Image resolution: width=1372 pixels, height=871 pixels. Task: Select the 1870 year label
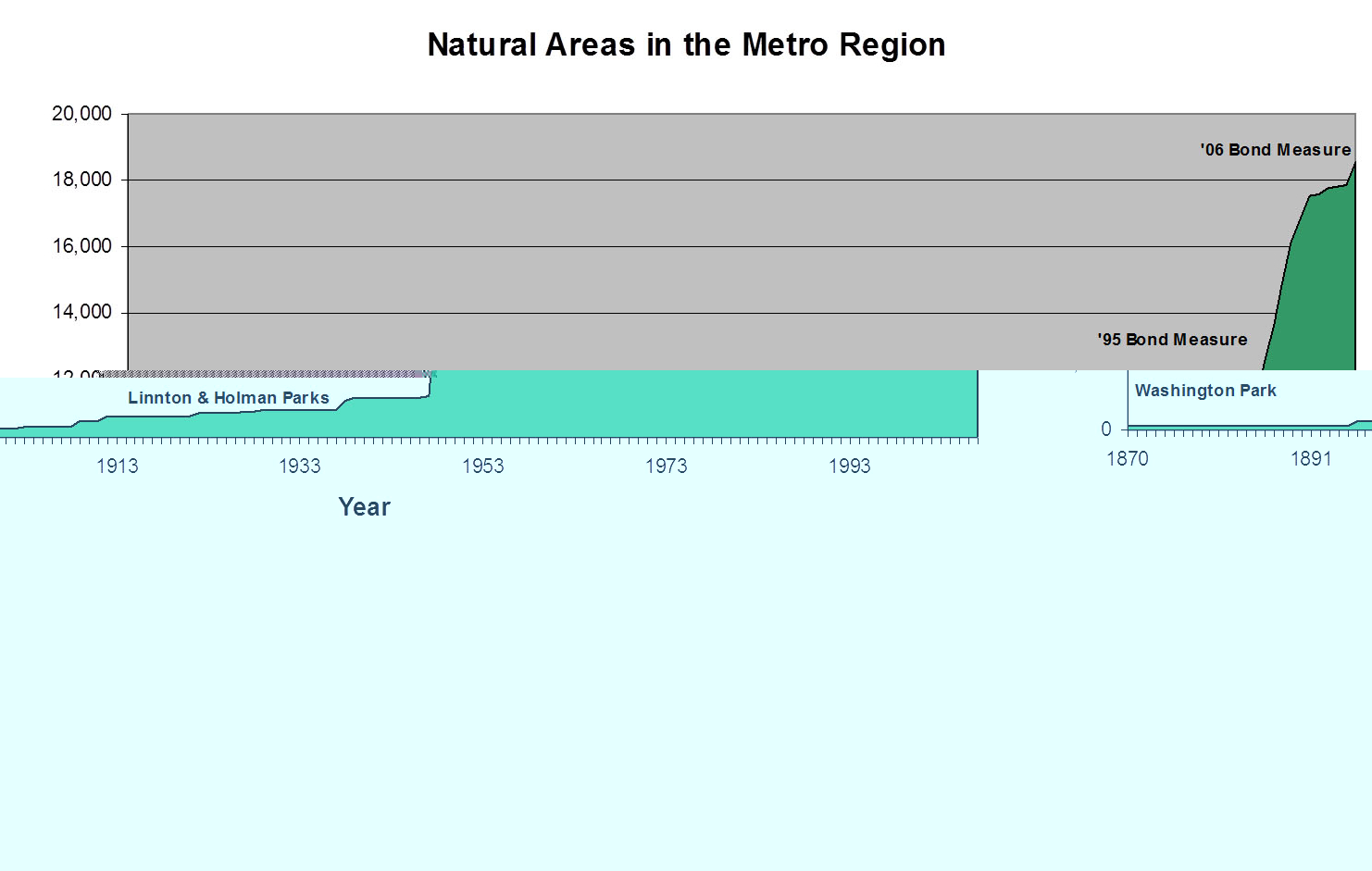pos(1127,459)
